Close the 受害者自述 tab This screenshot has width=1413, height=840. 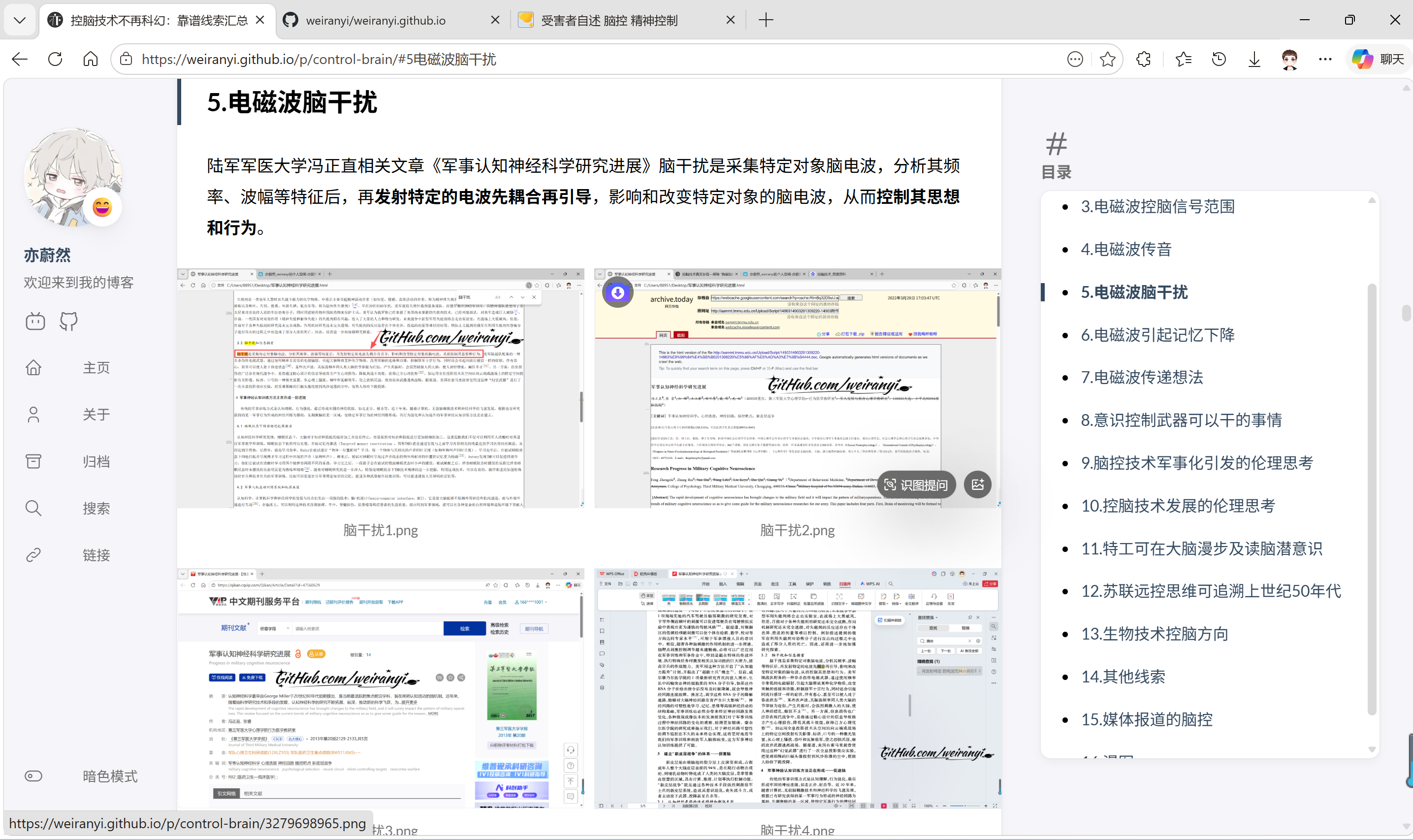tap(731, 20)
